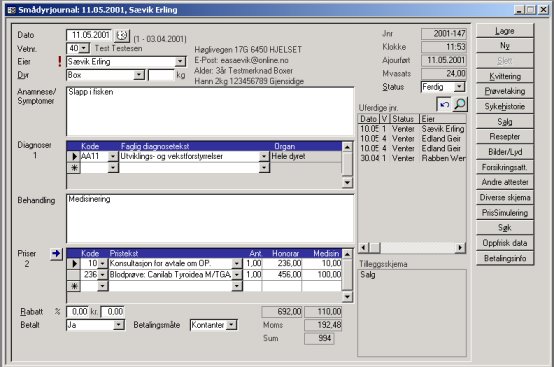Click the scroll right arrow under Uferdige list
The height and width of the screenshot is (367, 554).
(460, 248)
